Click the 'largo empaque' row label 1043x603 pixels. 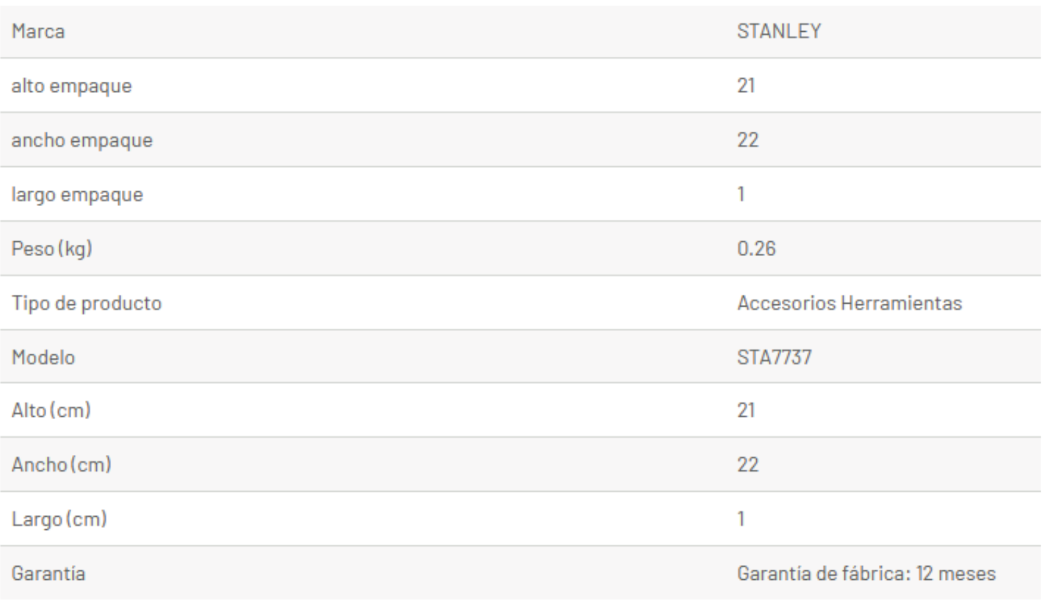[77, 194]
